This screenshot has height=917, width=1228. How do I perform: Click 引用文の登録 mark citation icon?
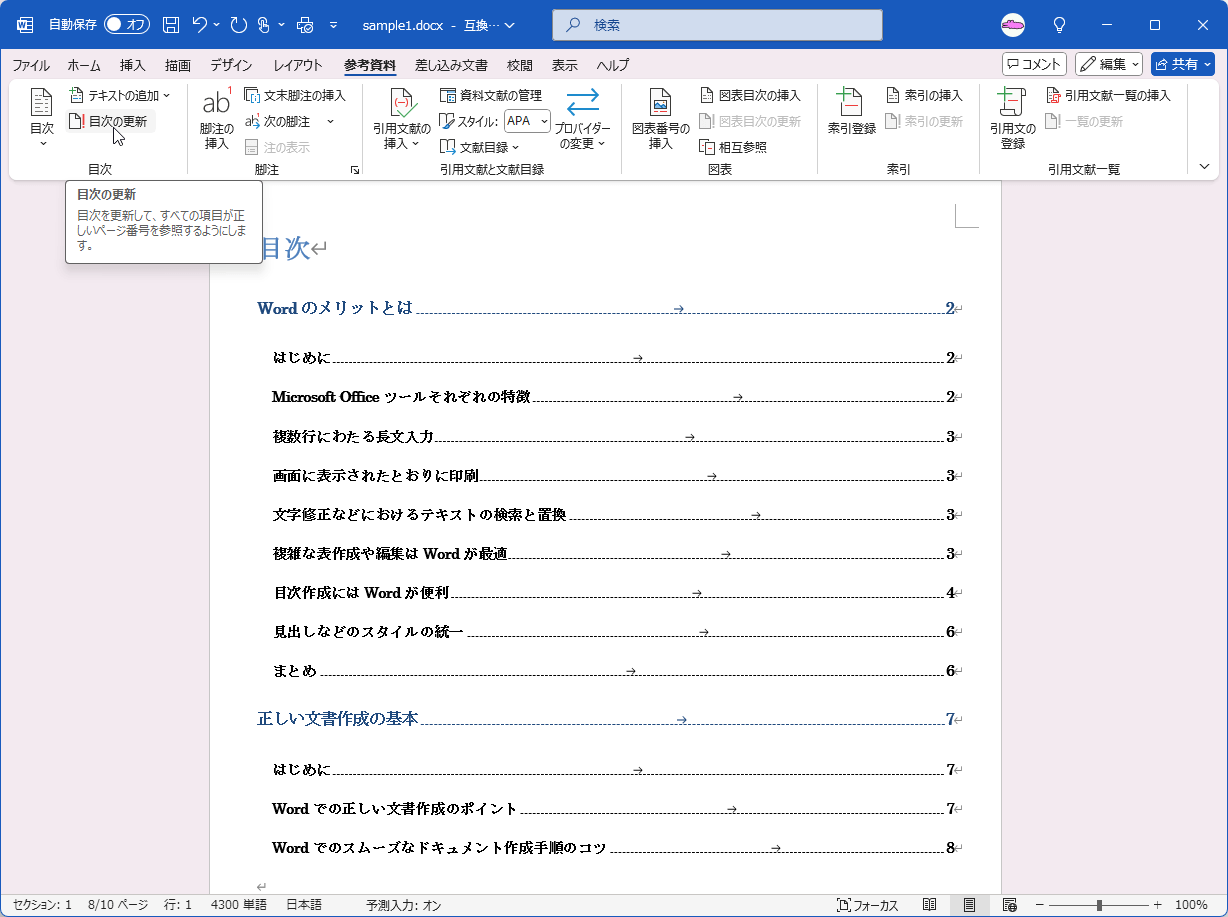click(1012, 101)
